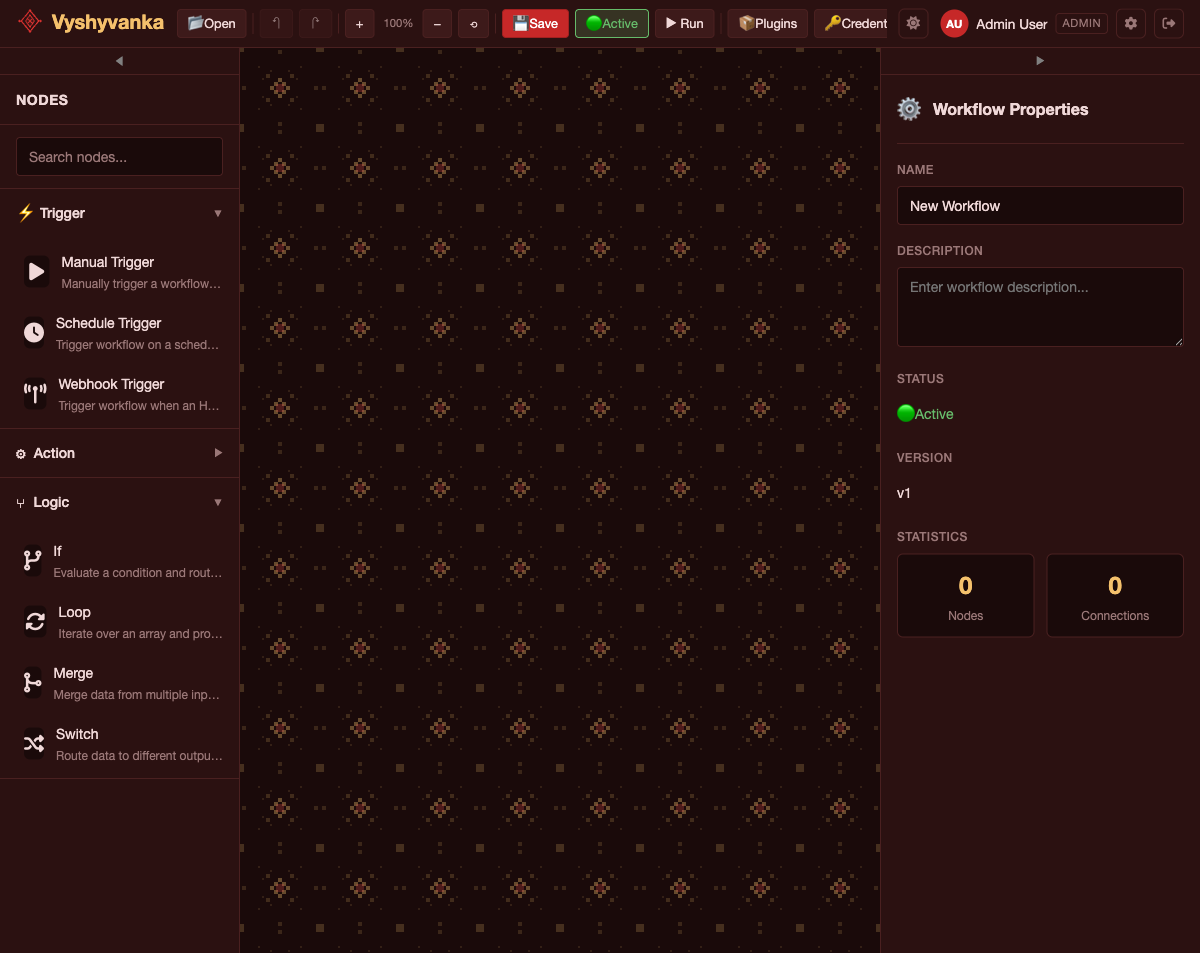
Task: Zoom out with the minus button
Action: click(437, 23)
